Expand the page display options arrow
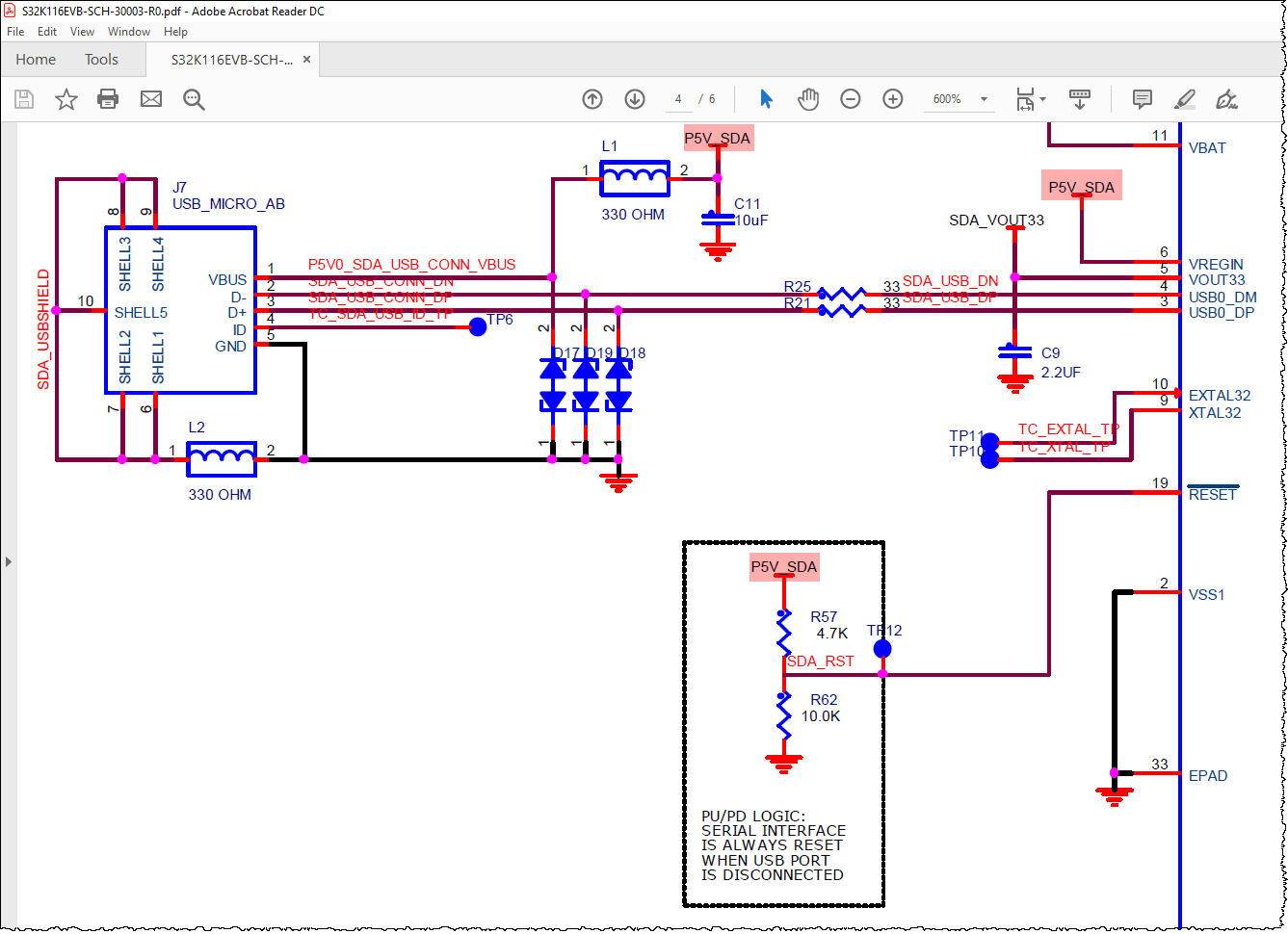Screen dimensions: 1288x934 [1043, 99]
